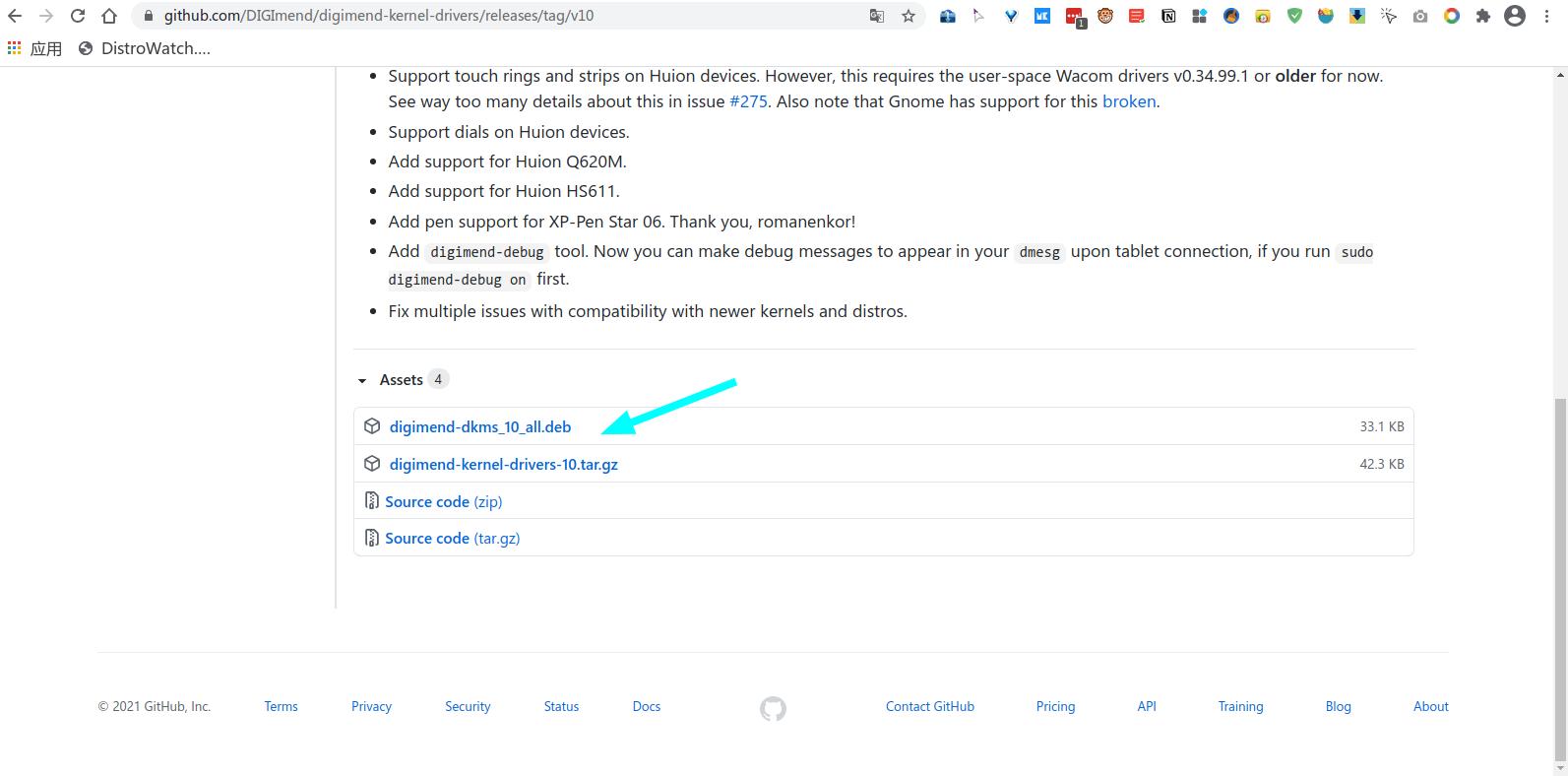Open the Blog footer link

tap(1338, 706)
